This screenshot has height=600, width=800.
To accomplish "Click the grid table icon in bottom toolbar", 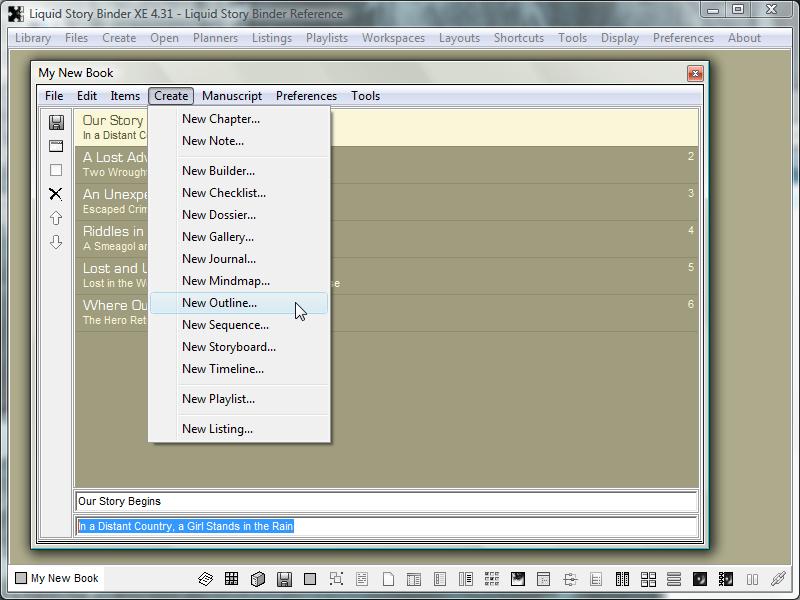I will [x=231, y=579].
